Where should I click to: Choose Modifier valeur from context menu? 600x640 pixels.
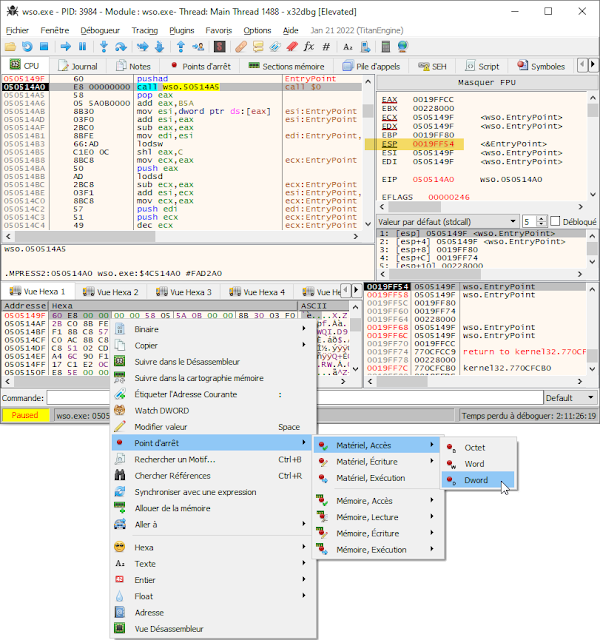pos(213,427)
